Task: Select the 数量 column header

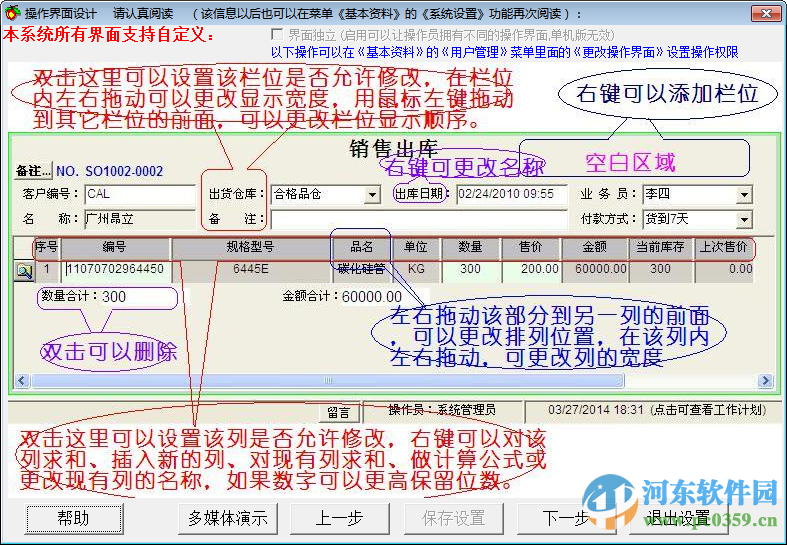Action: [x=470, y=247]
